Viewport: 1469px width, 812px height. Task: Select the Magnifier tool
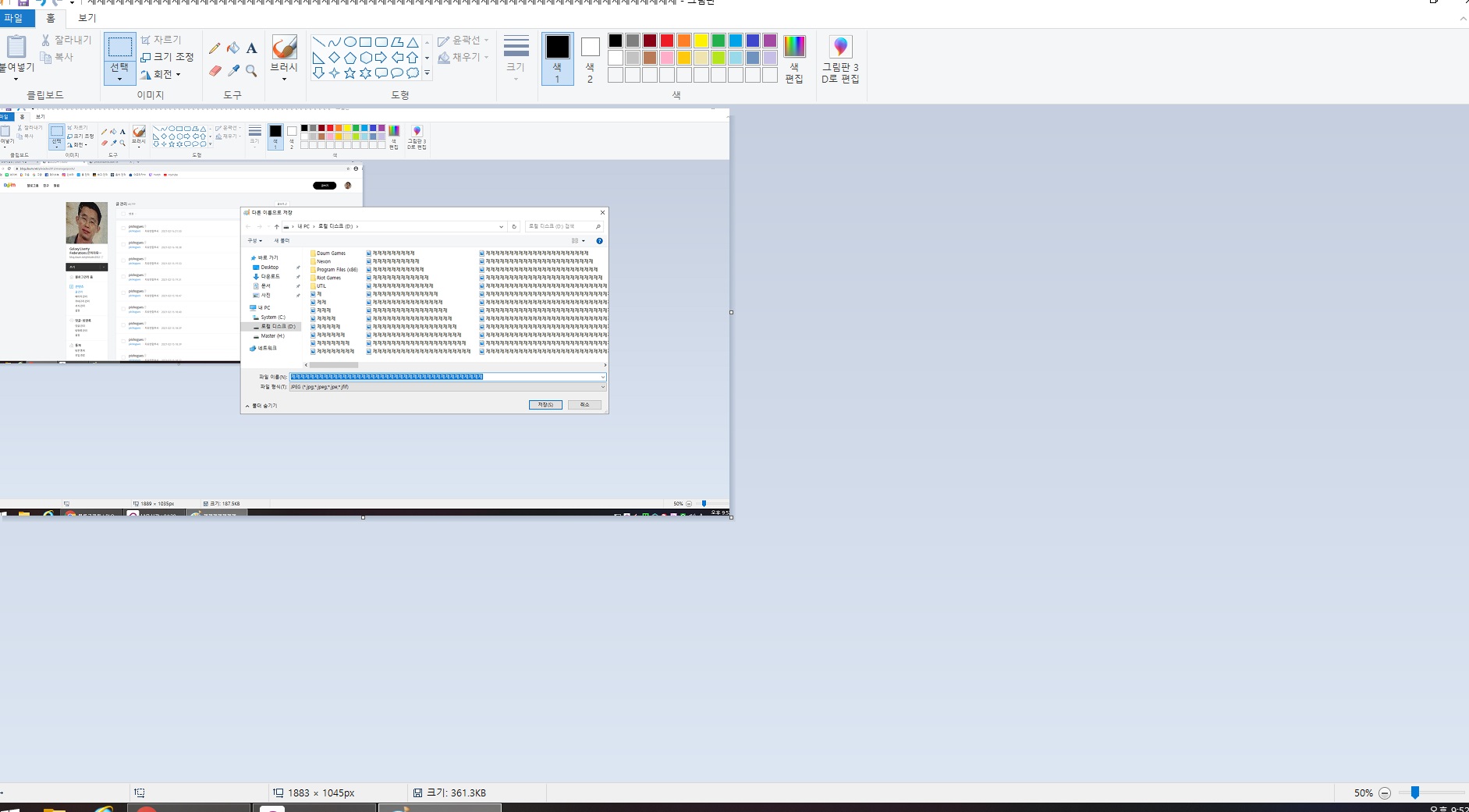[251, 71]
